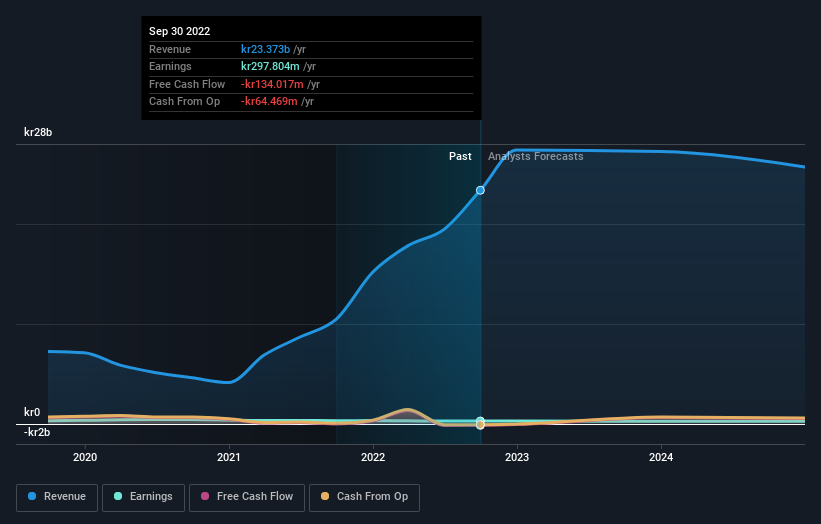The image size is (821, 524).
Task: Click the kr0 axis label
Action: tap(32, 412)
